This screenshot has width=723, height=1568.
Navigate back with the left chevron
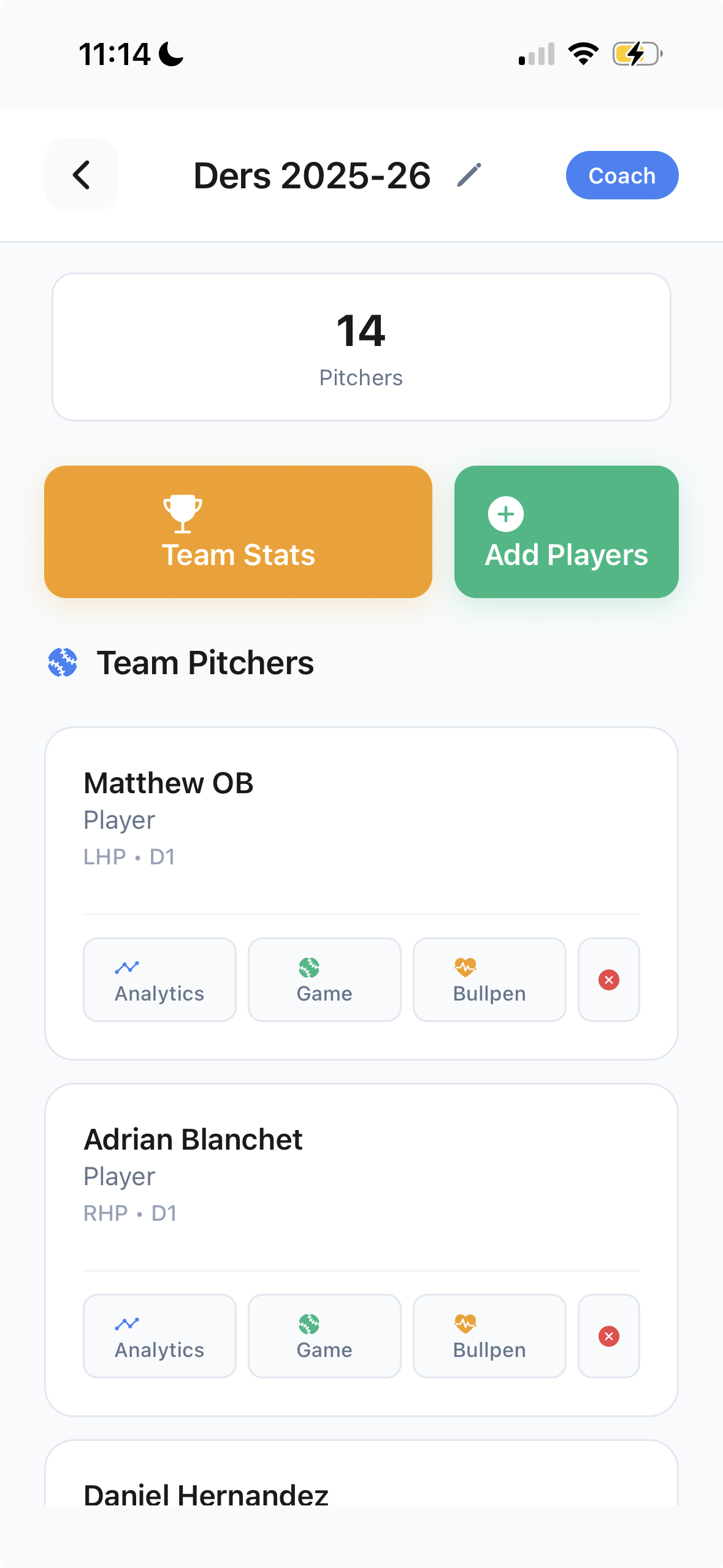(x=80, y=175)
